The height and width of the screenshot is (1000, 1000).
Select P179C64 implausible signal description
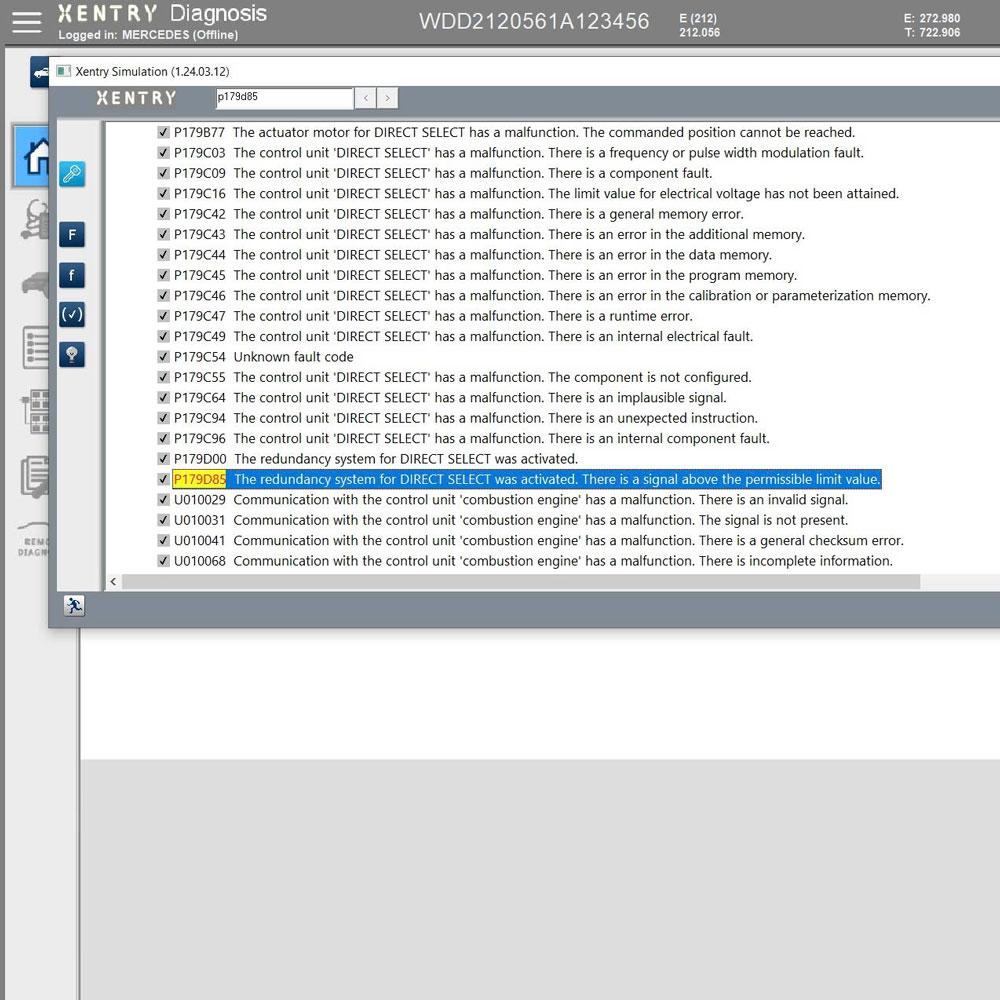[480, 398]
